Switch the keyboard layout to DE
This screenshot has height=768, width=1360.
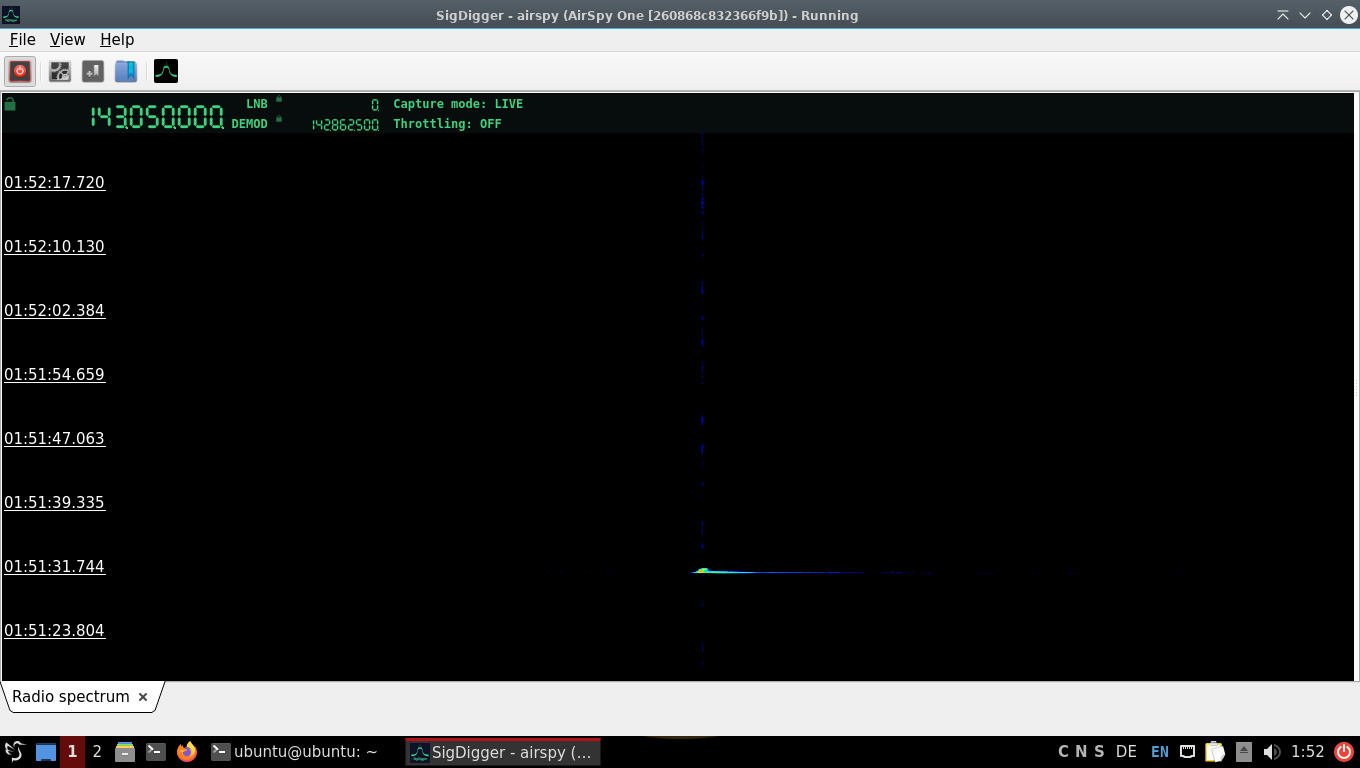click(1126, 752)
